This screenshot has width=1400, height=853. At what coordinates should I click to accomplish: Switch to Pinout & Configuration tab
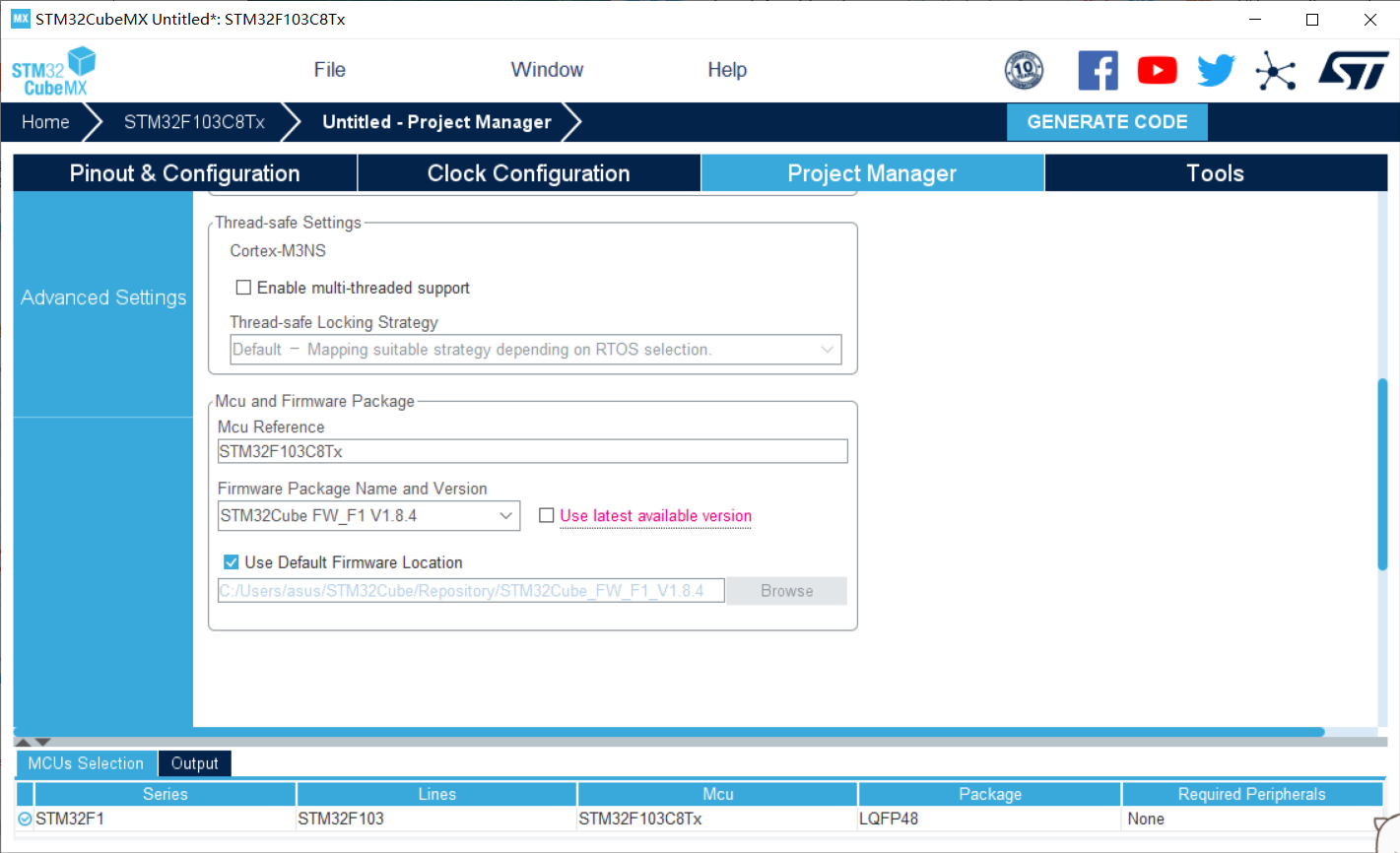(x=185, y=173)
